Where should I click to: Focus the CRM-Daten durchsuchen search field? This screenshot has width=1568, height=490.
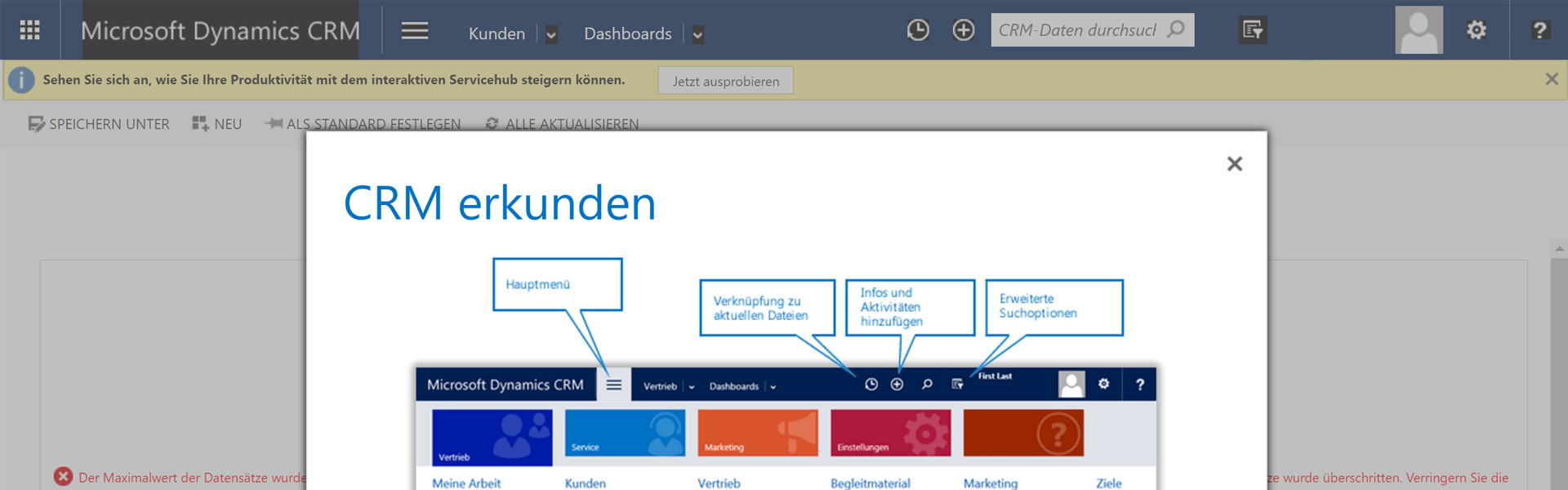pyautogui.click(x=1093, y=30)
